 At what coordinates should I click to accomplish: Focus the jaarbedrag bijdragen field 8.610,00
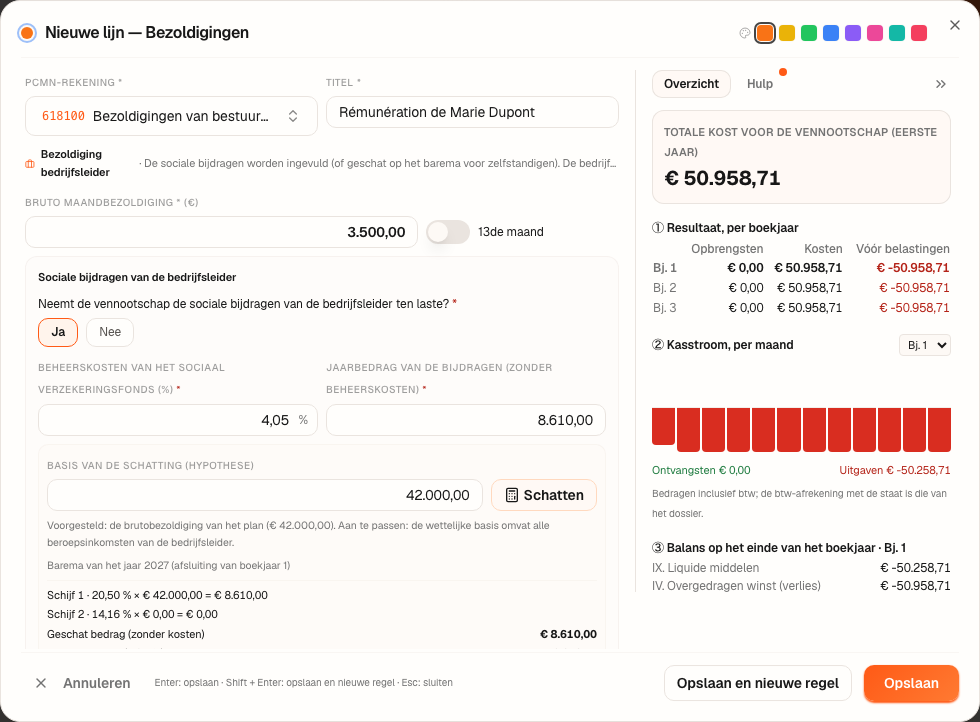tap(466, 420)
